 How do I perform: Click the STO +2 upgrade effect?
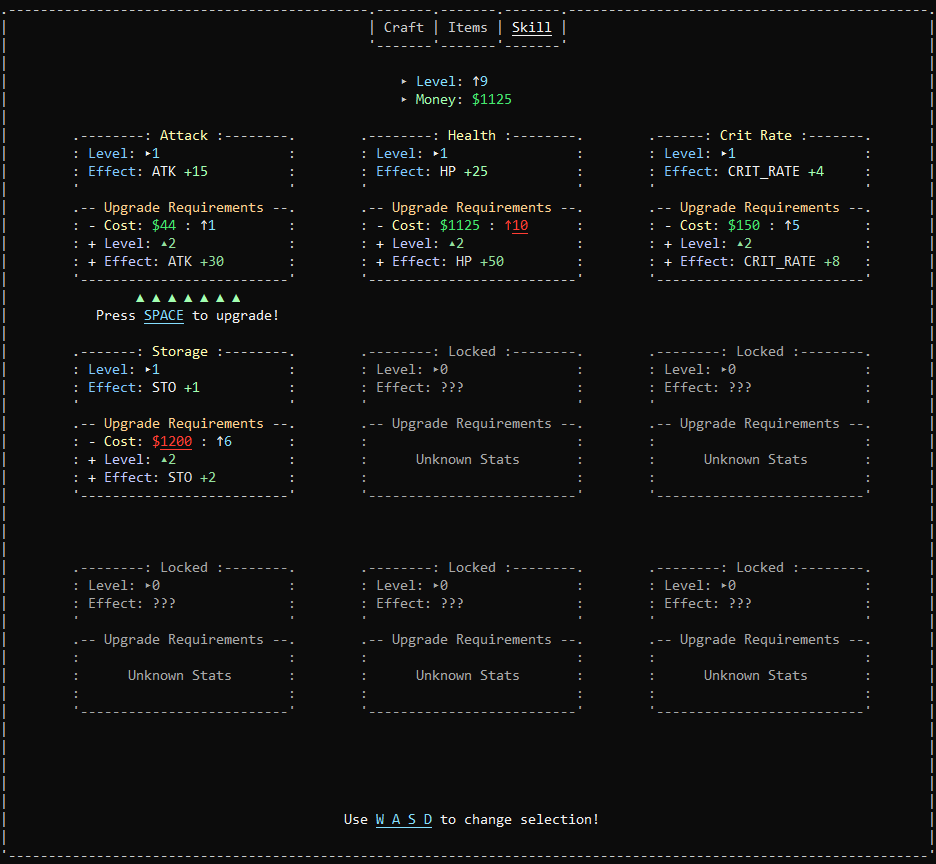click(x=192, y=478)
